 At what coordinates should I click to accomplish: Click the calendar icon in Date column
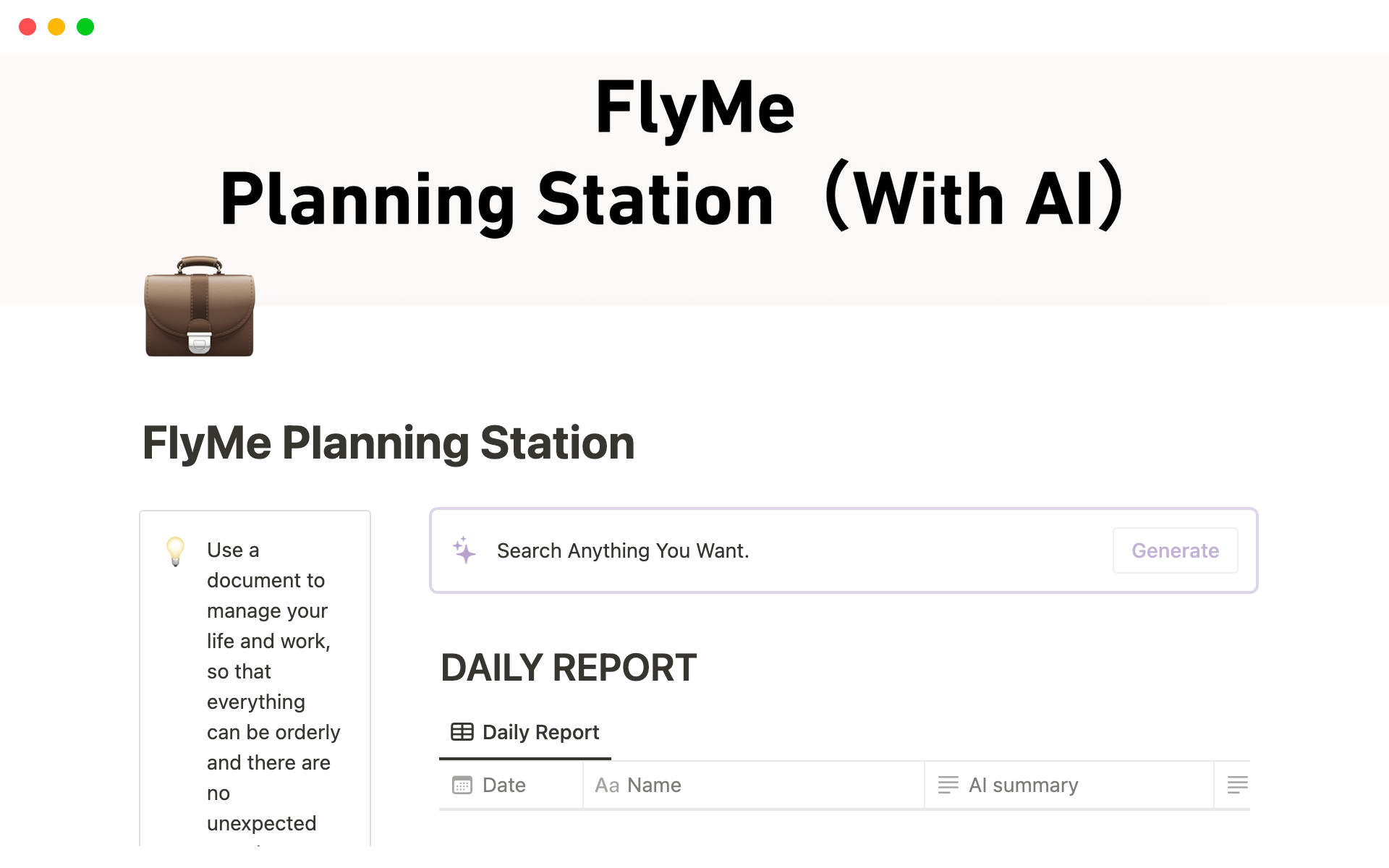462,785
